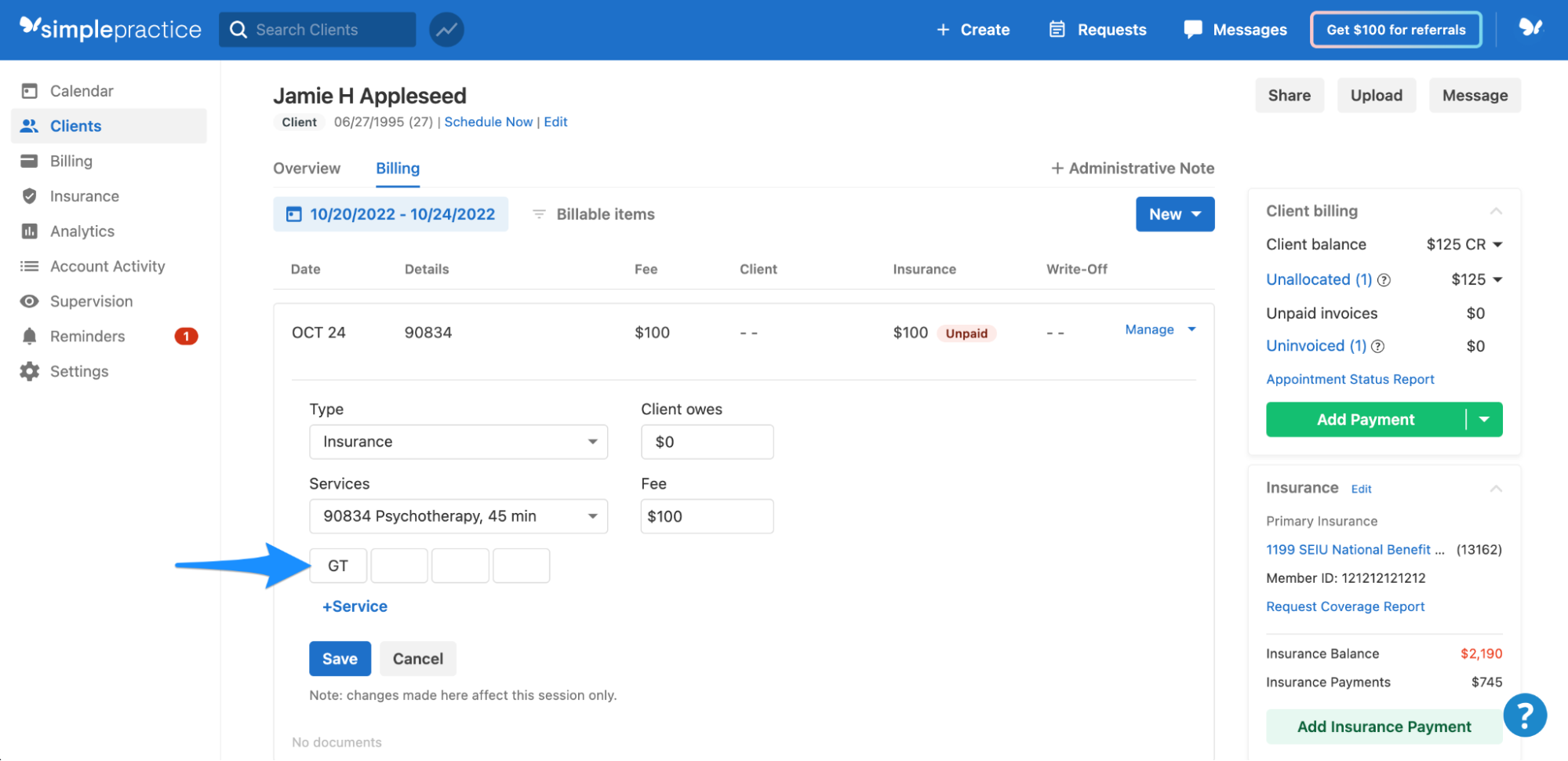Open the Manage dropdown for OCT 24
The width and height of the screenshot is (1568, 761).
point(1161,330)
